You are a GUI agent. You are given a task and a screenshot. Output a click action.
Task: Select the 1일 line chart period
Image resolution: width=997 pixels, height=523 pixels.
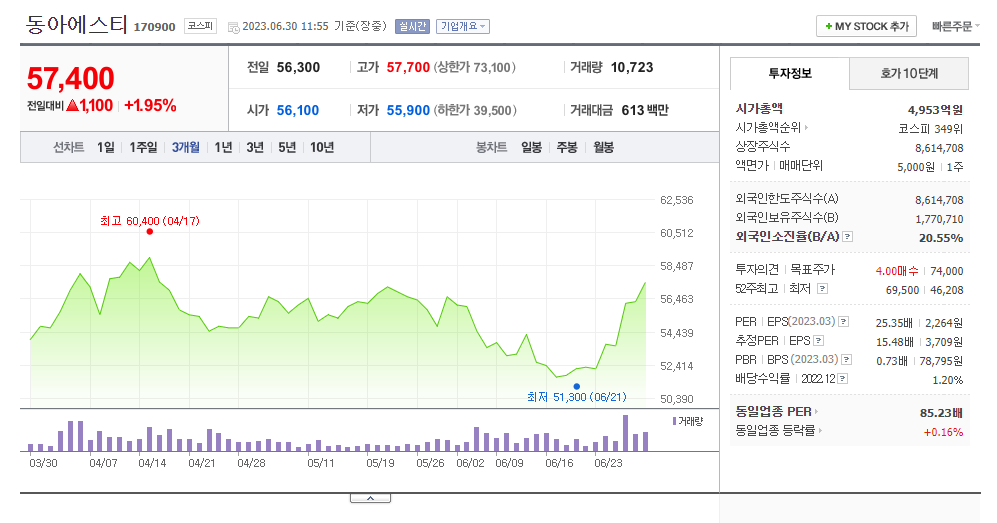(106, 147)
